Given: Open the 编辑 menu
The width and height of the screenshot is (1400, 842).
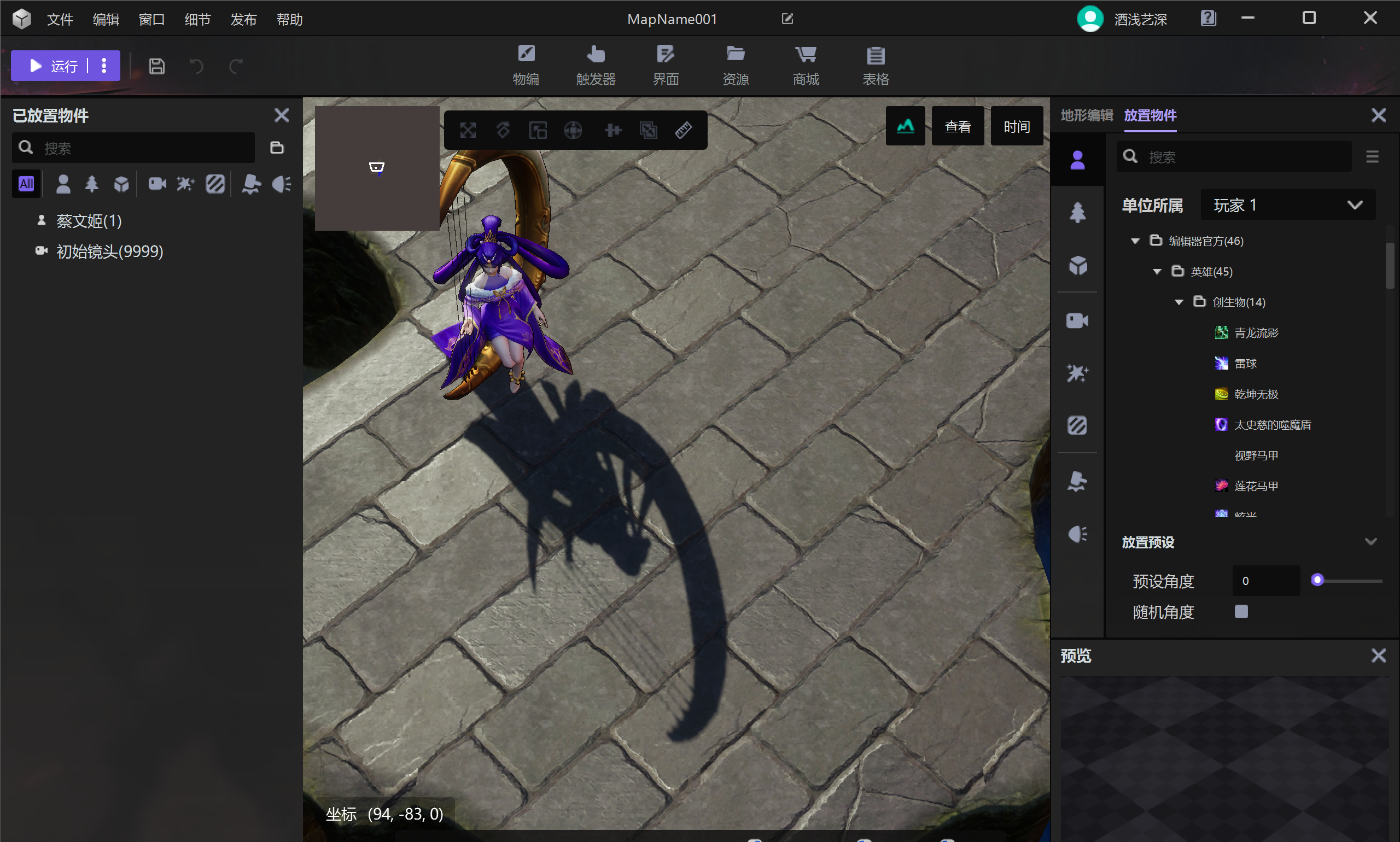Looking at the screenshot, I should (106, 19).
